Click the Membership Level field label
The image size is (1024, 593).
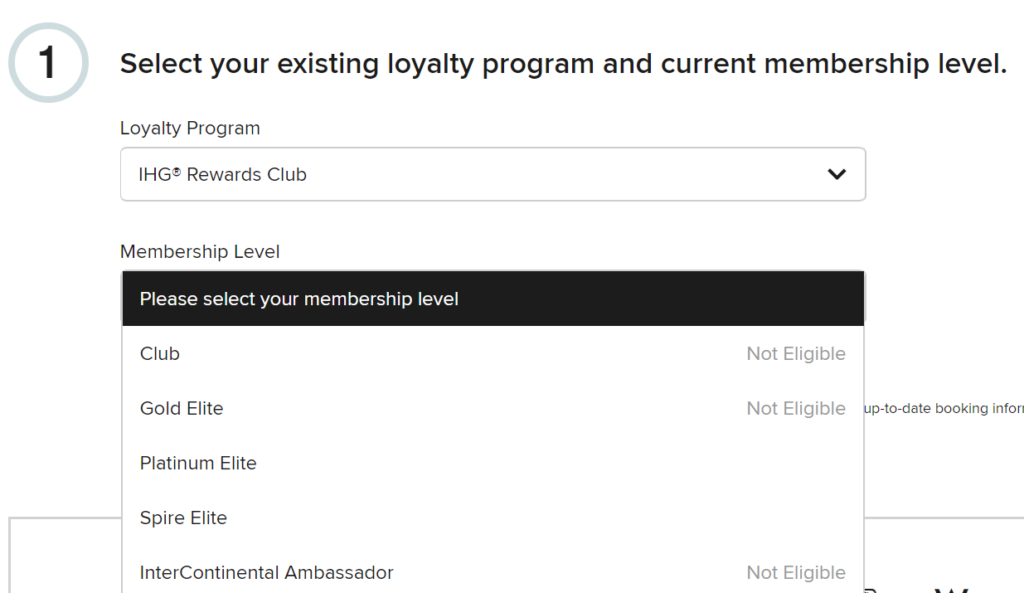pyautogui.click(x=200, y=252)
